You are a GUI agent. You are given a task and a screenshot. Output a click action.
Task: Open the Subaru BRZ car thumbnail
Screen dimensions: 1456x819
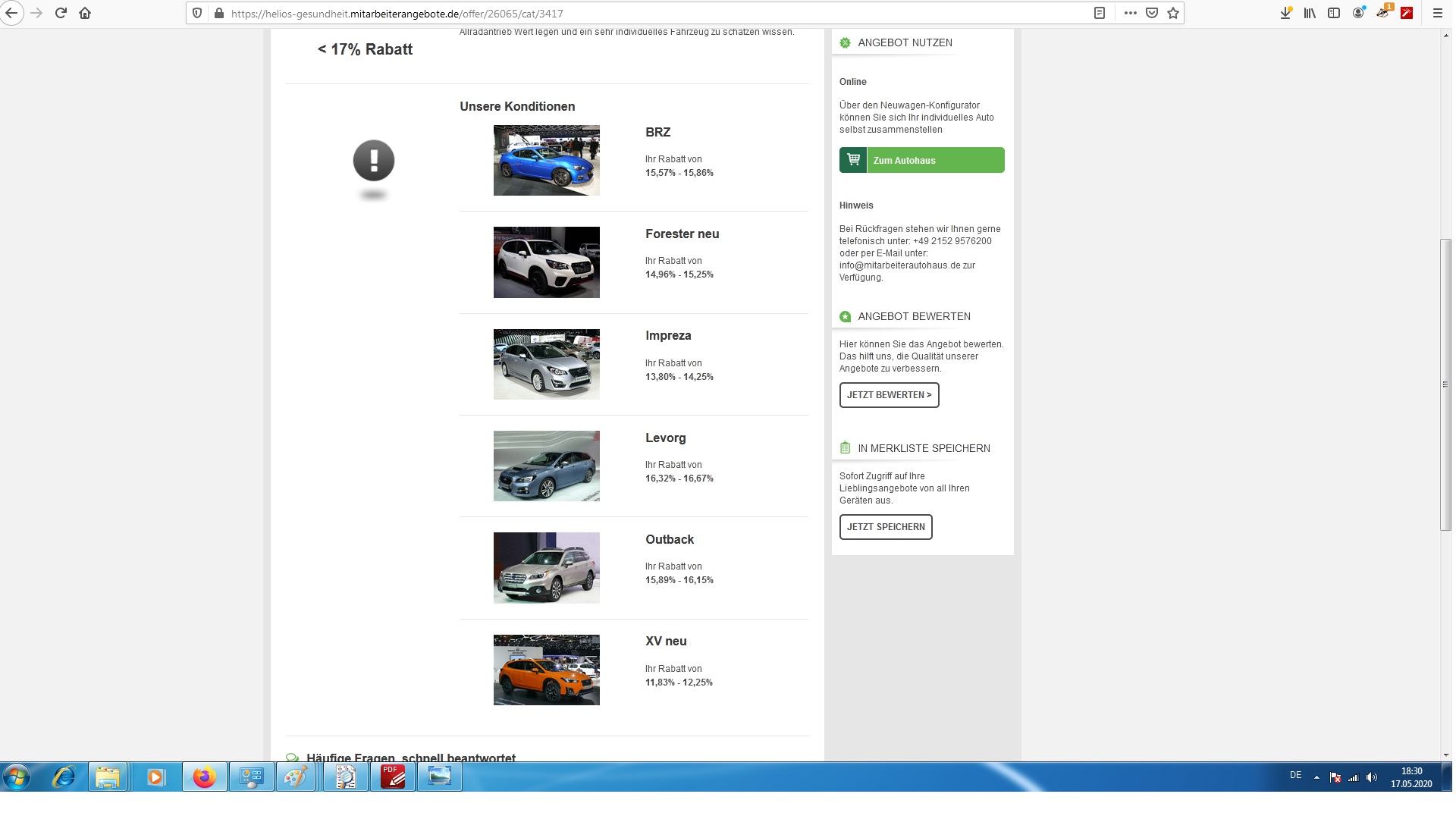click(x=546, y=160)
